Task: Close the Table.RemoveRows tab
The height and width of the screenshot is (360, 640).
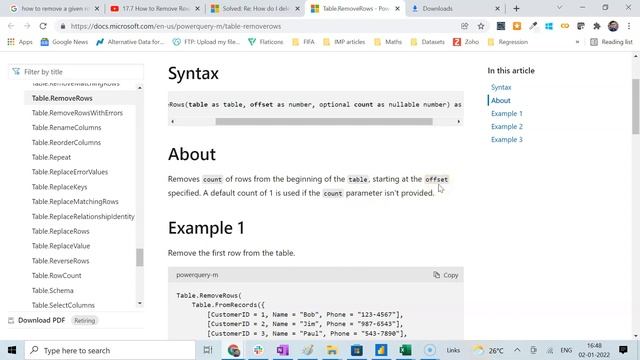Action: coord(398,9)
